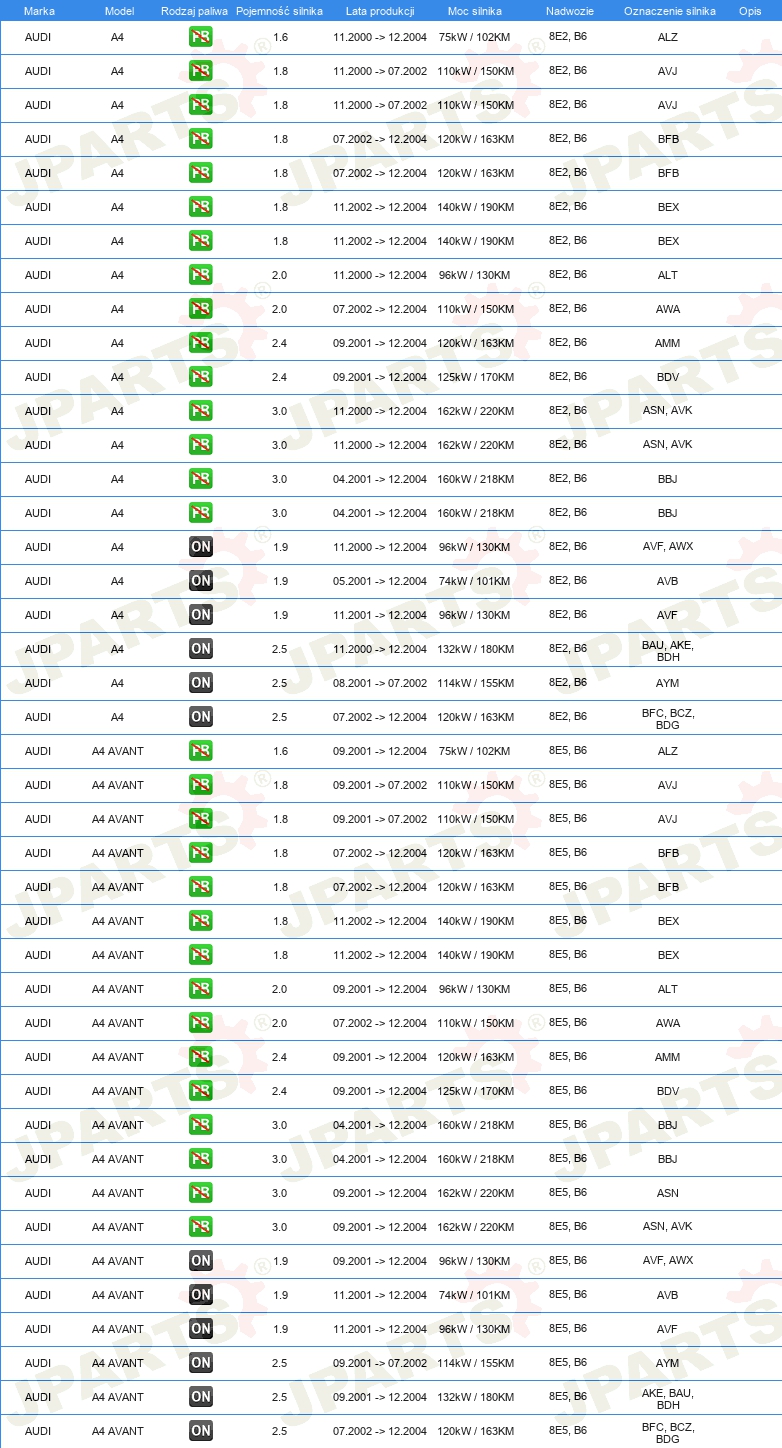Select AWA engine code in A4 sedan row
Image resolution: width=782 pixels, height=1448 pixels.
tap(668, 309)
